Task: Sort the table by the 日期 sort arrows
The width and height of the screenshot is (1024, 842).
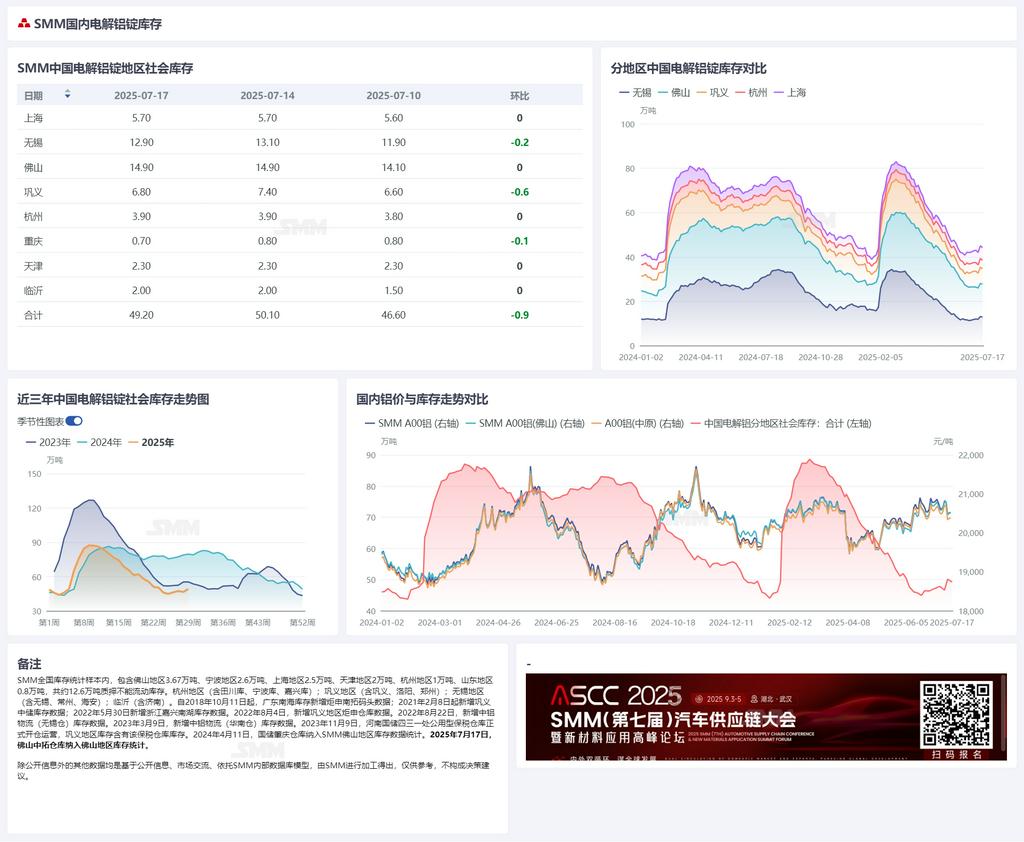Action: click(x=67, y=95)
